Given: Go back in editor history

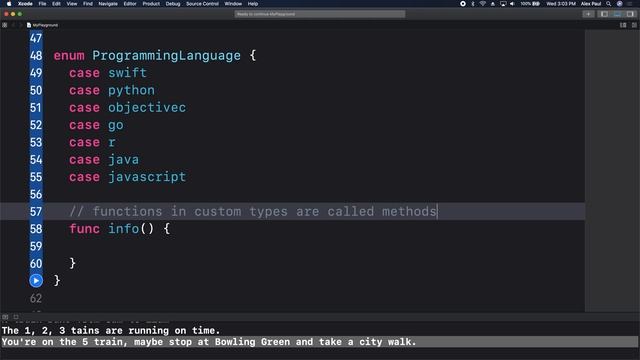Looking at the screenshot, I should (13, 25).
